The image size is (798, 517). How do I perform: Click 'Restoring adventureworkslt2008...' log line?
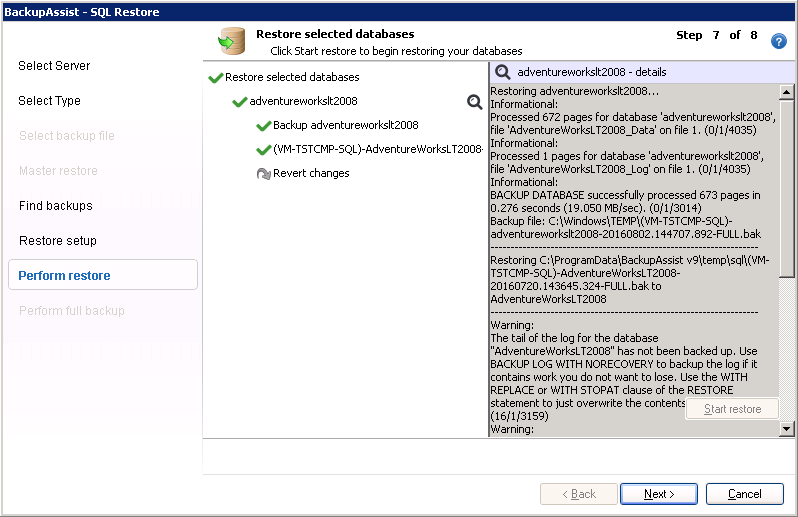574,91
